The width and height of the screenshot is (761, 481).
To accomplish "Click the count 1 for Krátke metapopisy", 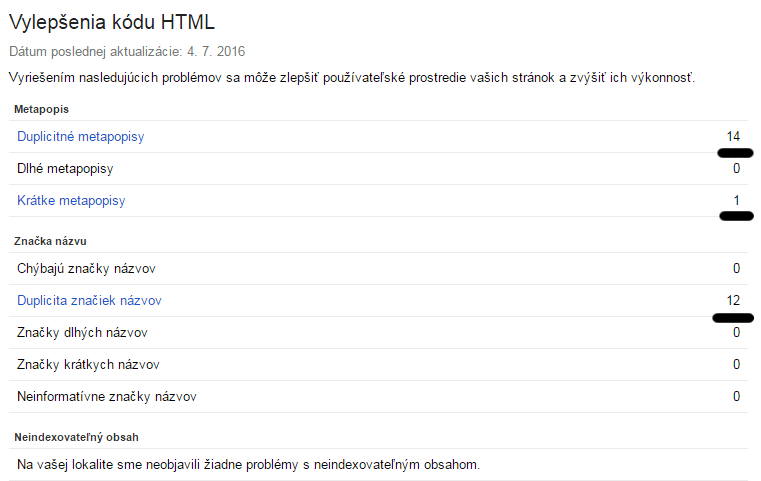I will (x=736, y=200).
